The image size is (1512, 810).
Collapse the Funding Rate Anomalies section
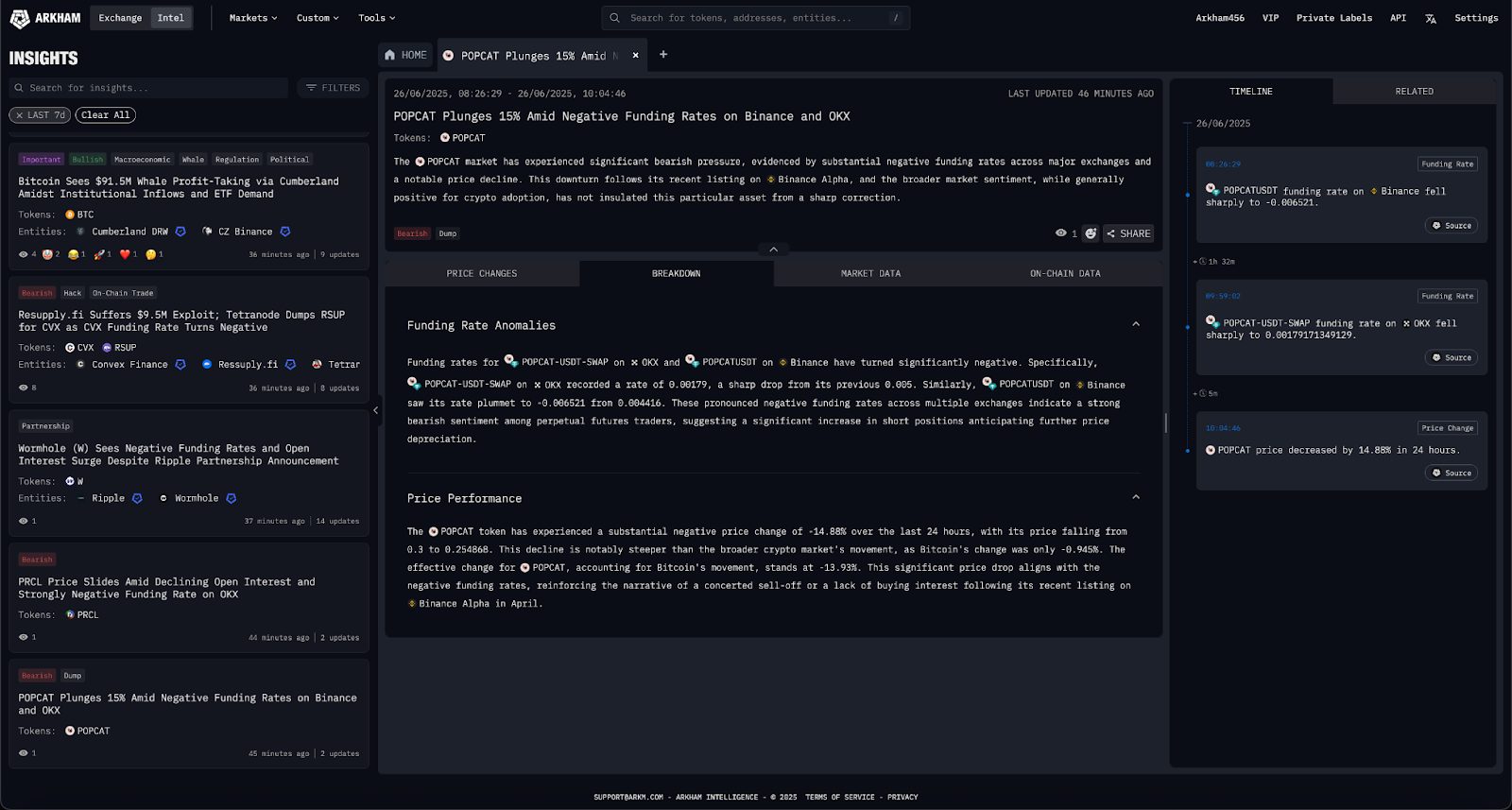[x=1136, y=324]
